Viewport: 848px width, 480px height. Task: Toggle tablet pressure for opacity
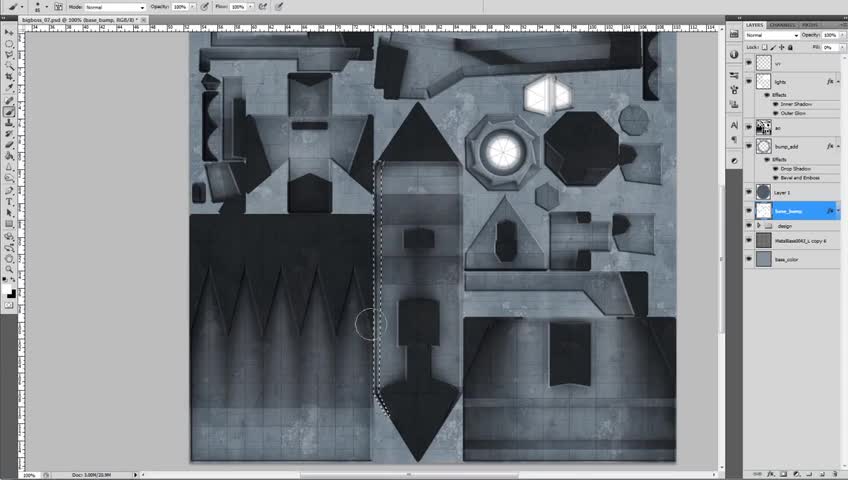click(204, 7)
